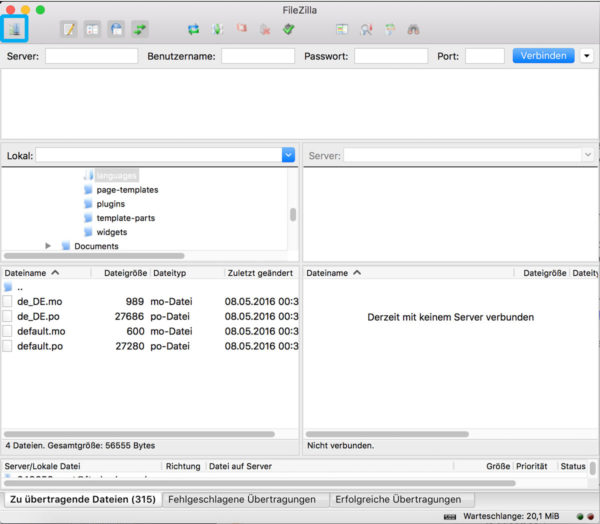Click the blue refresh file lists icon

tap(194, 29)
